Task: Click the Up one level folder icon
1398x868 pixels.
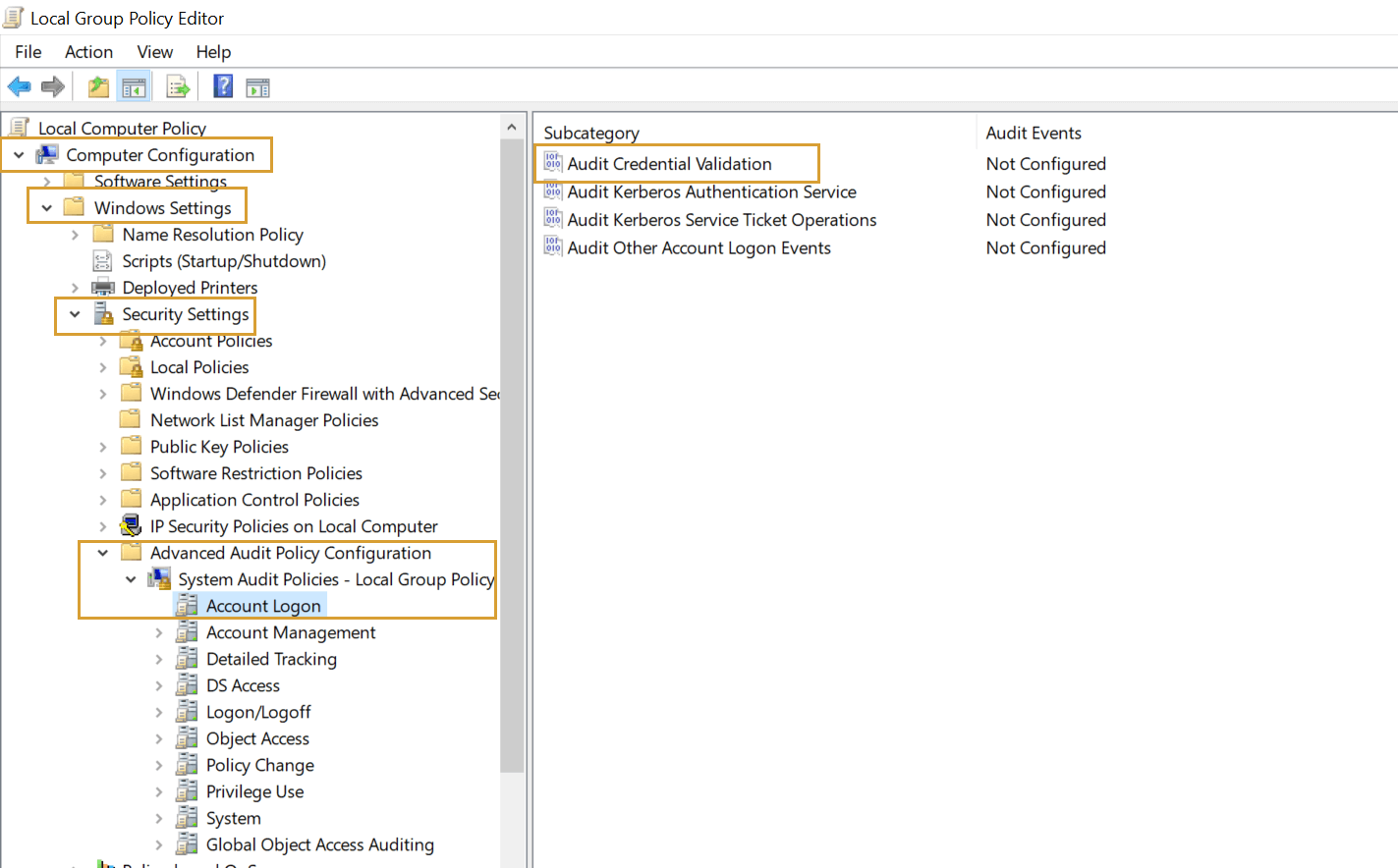Action: [x=97, y=86]
